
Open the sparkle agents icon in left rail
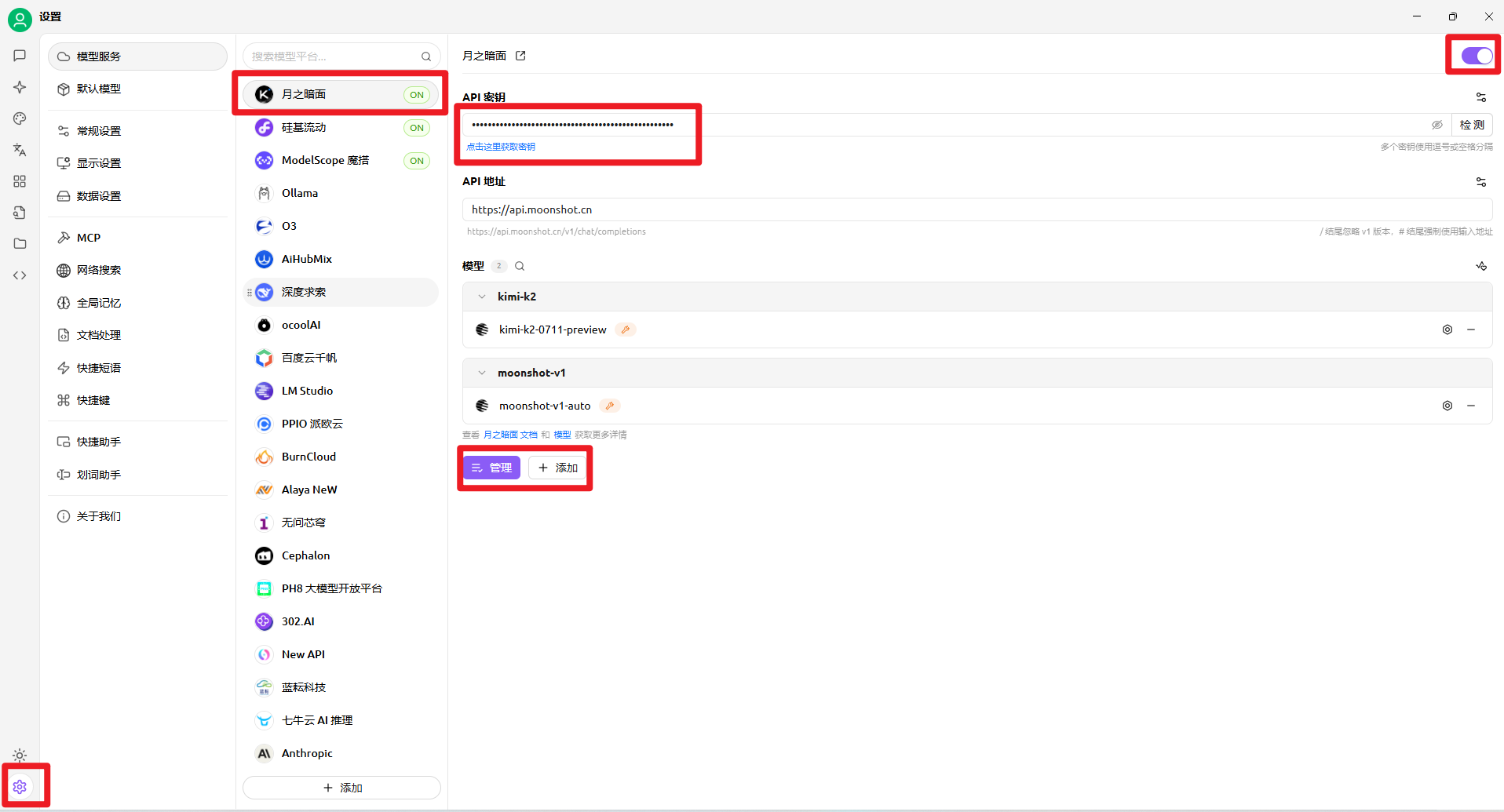pos(20,87)
